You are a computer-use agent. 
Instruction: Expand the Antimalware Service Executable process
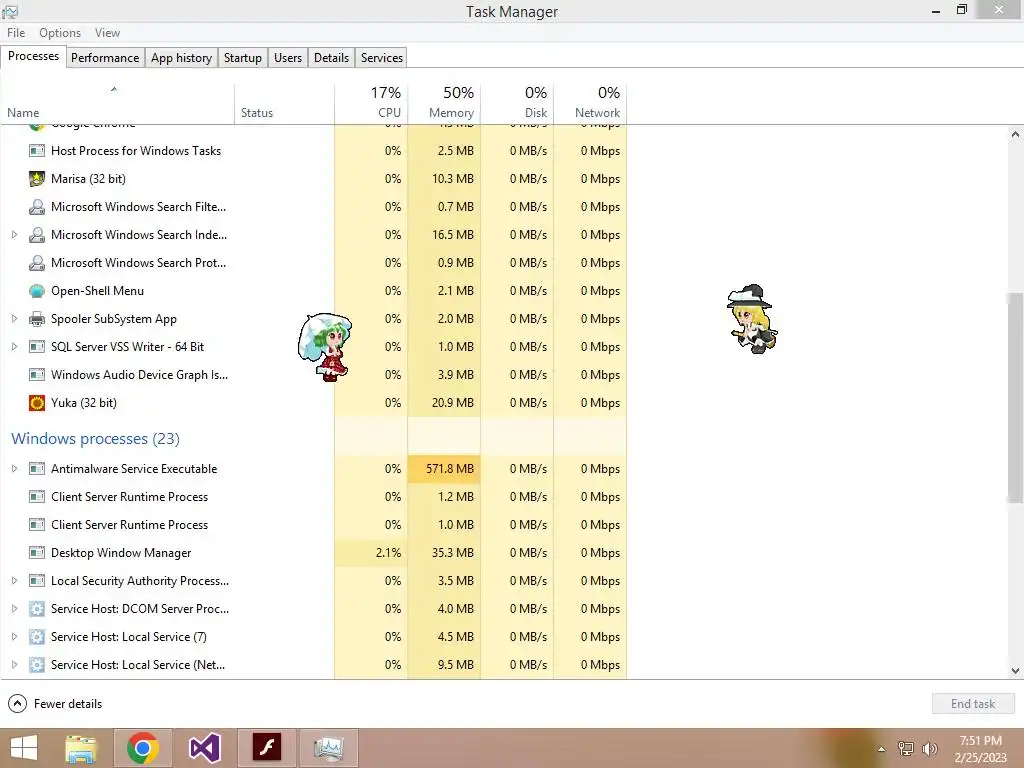pyautogui.click(x=14, y=468)
